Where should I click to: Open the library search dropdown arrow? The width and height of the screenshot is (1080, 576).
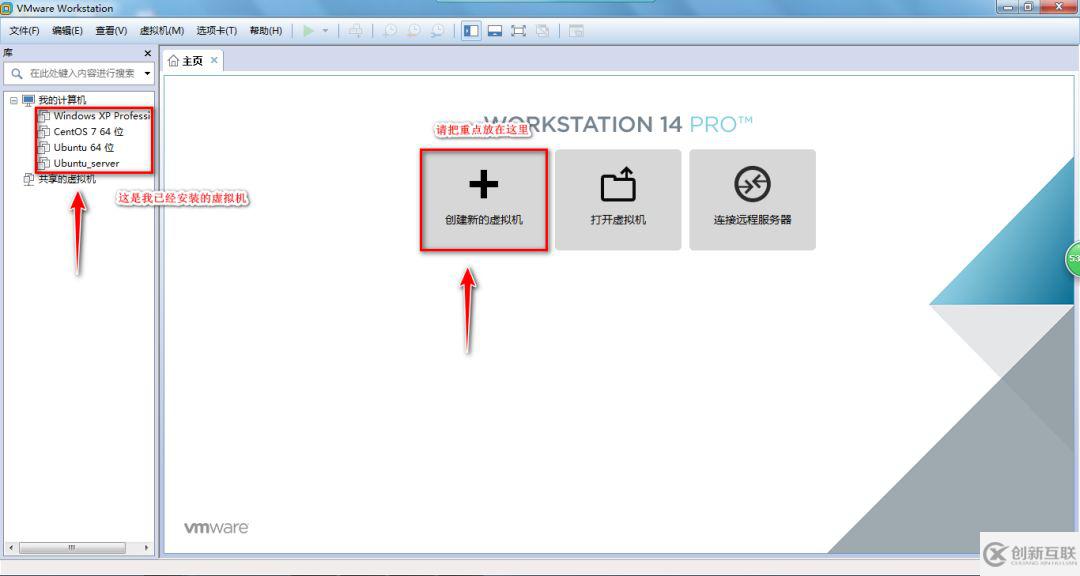(x=147, y=73)
